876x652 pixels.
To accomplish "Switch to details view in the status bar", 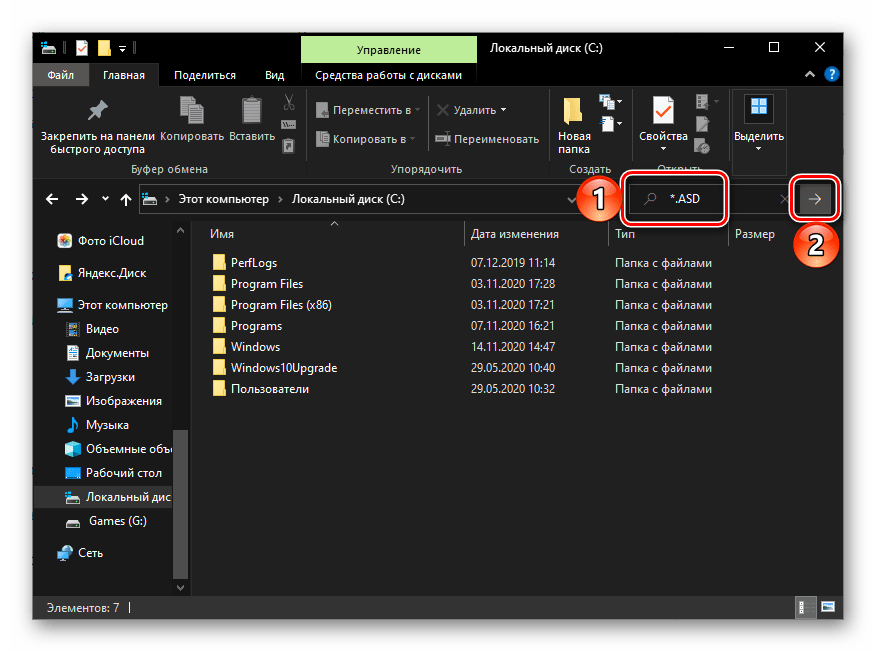I will click(x=801, y=607).
